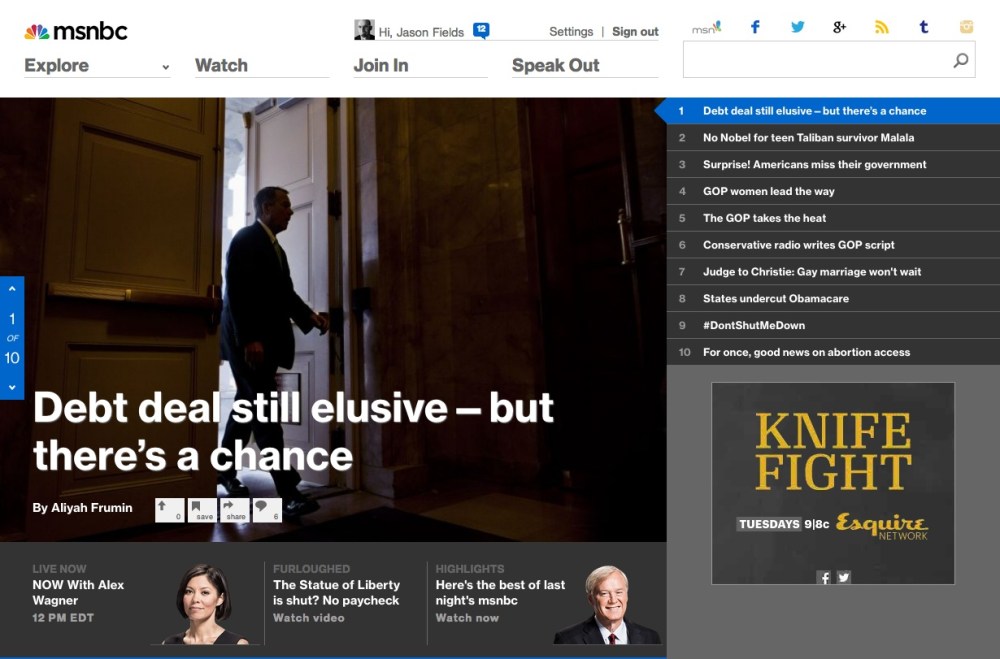Save the article with bookmark icon
The width and height of the screenshot is (1000, 659).
coord(202,510)
